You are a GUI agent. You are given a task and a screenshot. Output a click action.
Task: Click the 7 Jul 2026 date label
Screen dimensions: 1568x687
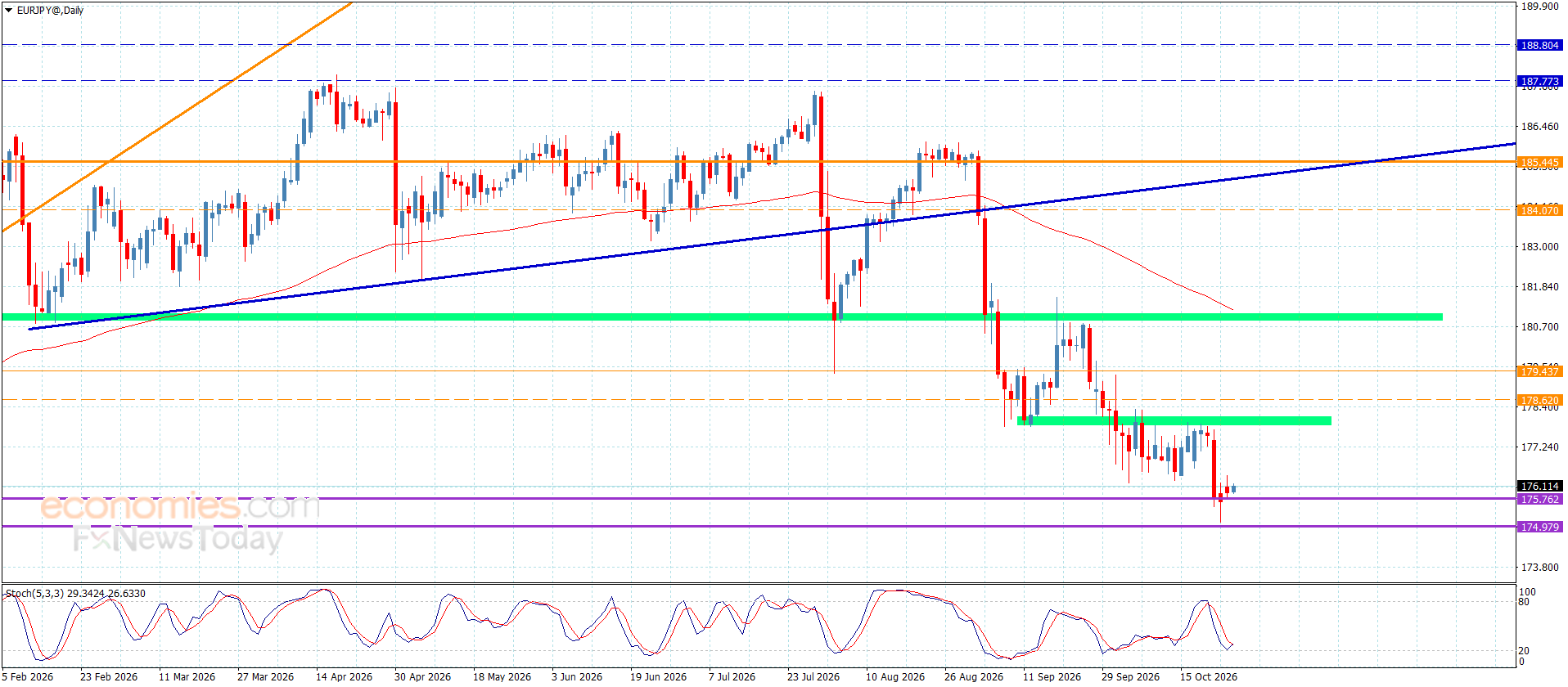tap(732, 677)
